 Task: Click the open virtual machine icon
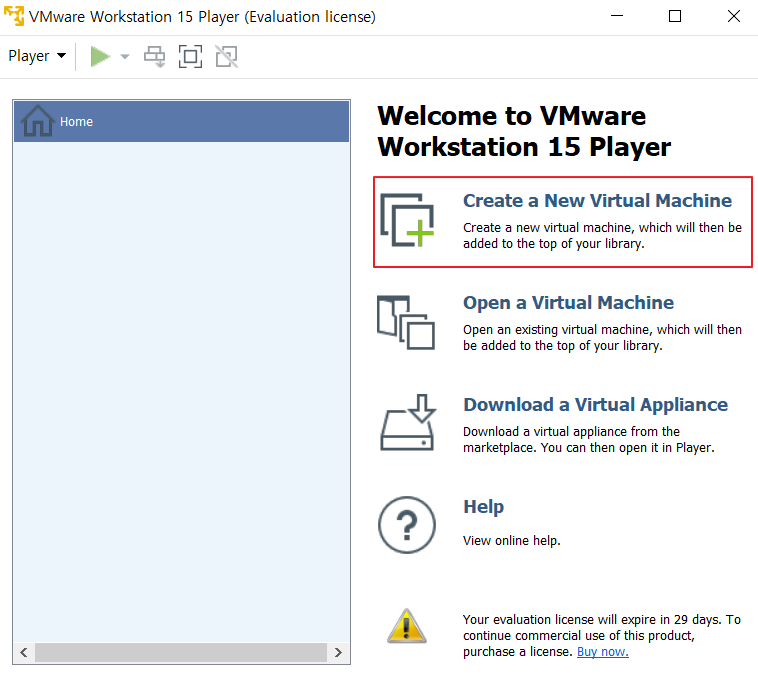click(x=406, y=322)
